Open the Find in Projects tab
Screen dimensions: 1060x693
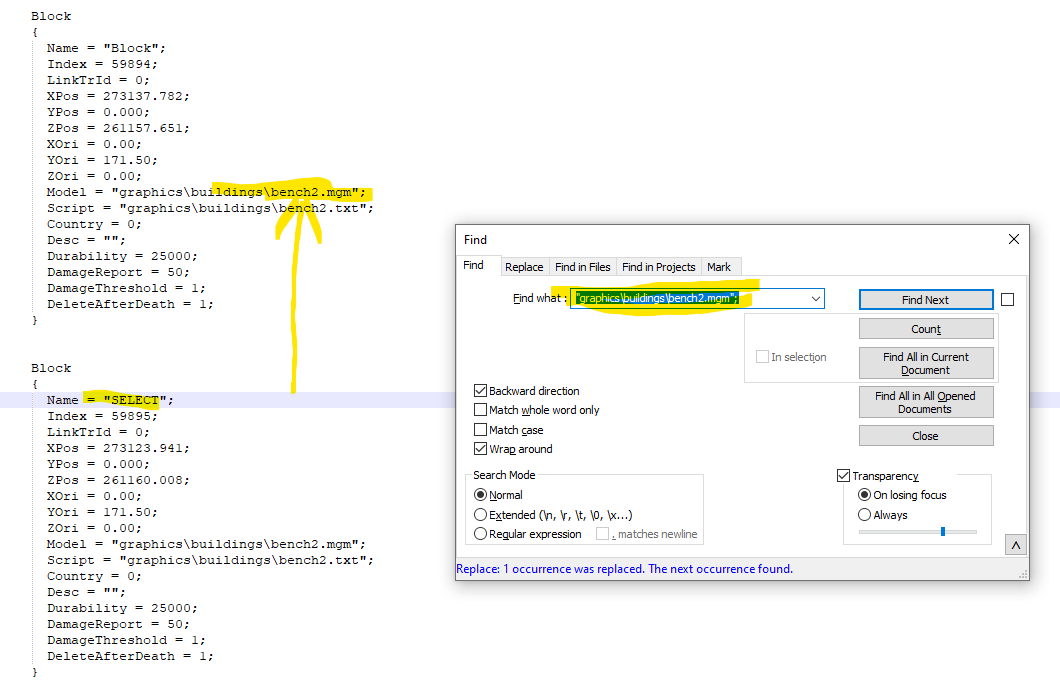[x=658, y=267]
